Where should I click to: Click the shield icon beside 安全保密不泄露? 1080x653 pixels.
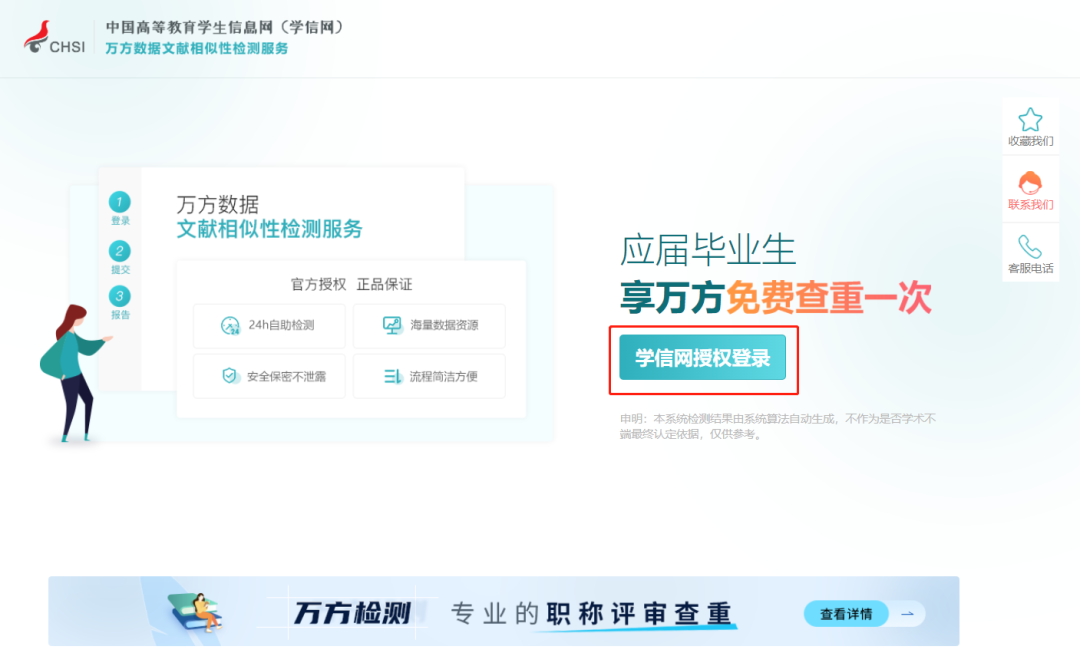point(229,376)
